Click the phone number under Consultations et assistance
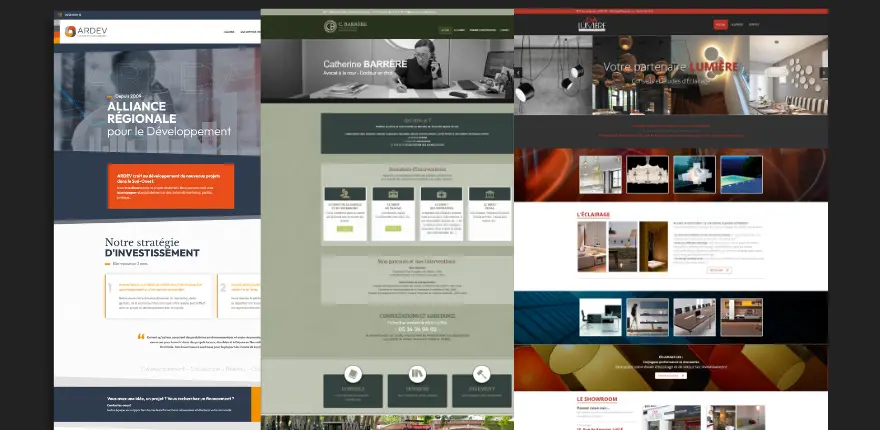880x430 pixels. [417, 330]
